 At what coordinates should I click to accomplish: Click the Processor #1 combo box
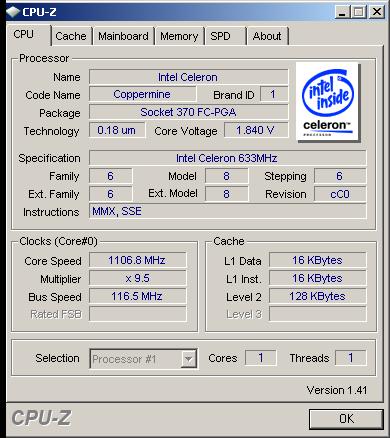(x=143, y=359)
